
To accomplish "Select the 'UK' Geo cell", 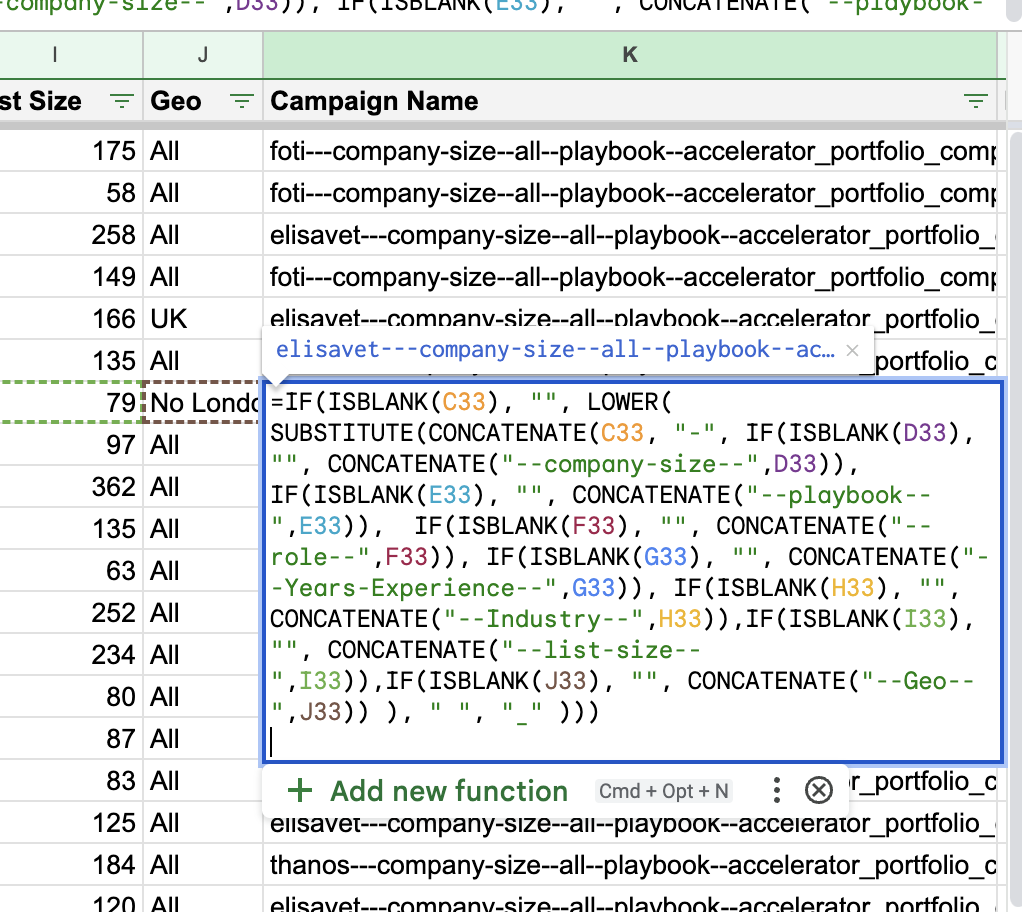I will (203, 319).
